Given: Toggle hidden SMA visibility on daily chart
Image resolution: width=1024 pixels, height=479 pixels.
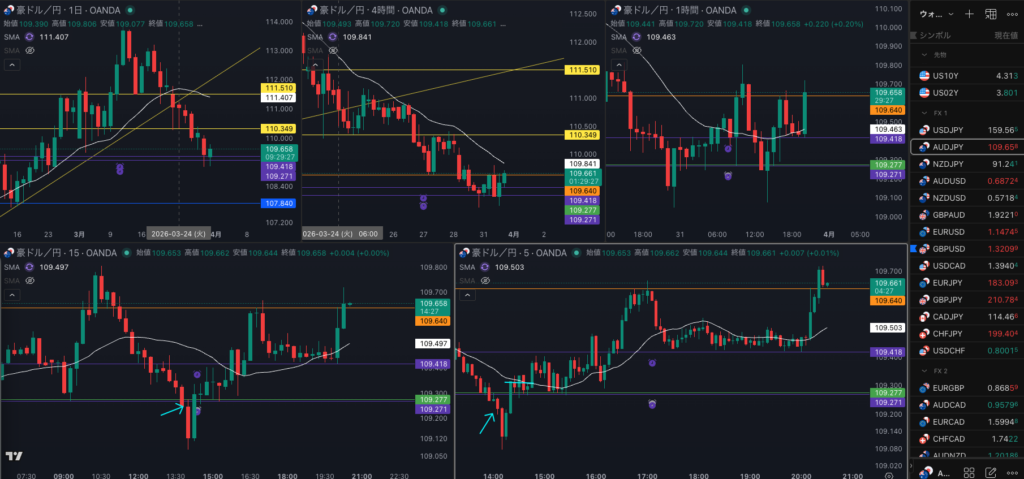Looking at the screenshot, I should click(30, 49).
